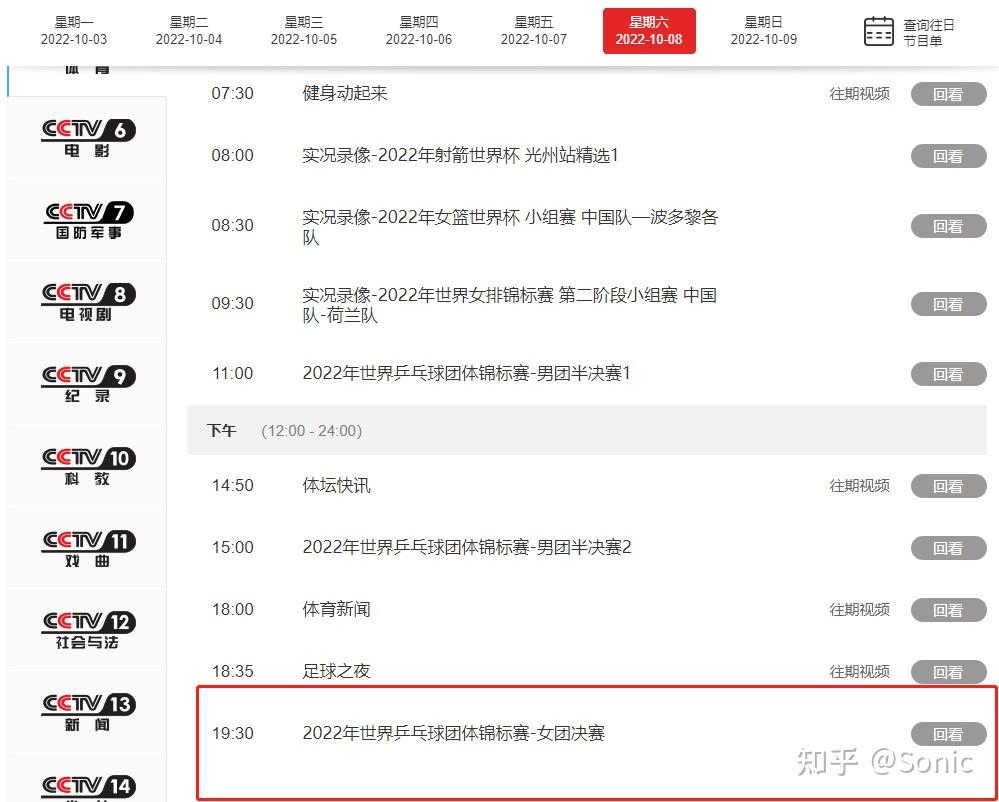This screenshot has width=999, height=802.
Task: Select the CCTV-9 纪录 channel logo
Action: click(x=88, y=384)
